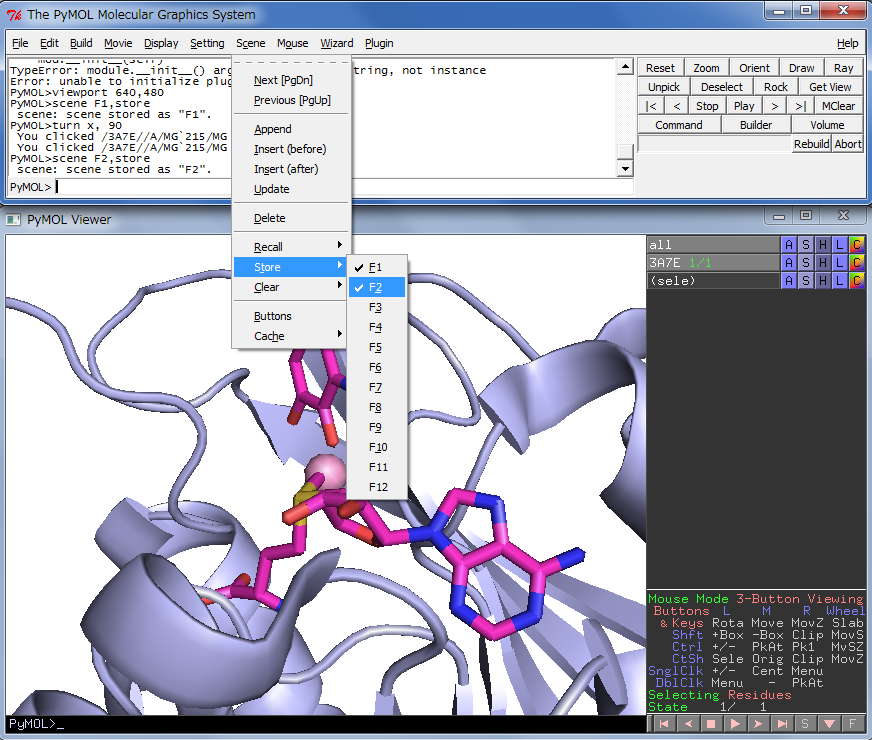
Task: Open the Hide (H) menu for (sele)
Action: pyautogui.click(x=822, y=281)
